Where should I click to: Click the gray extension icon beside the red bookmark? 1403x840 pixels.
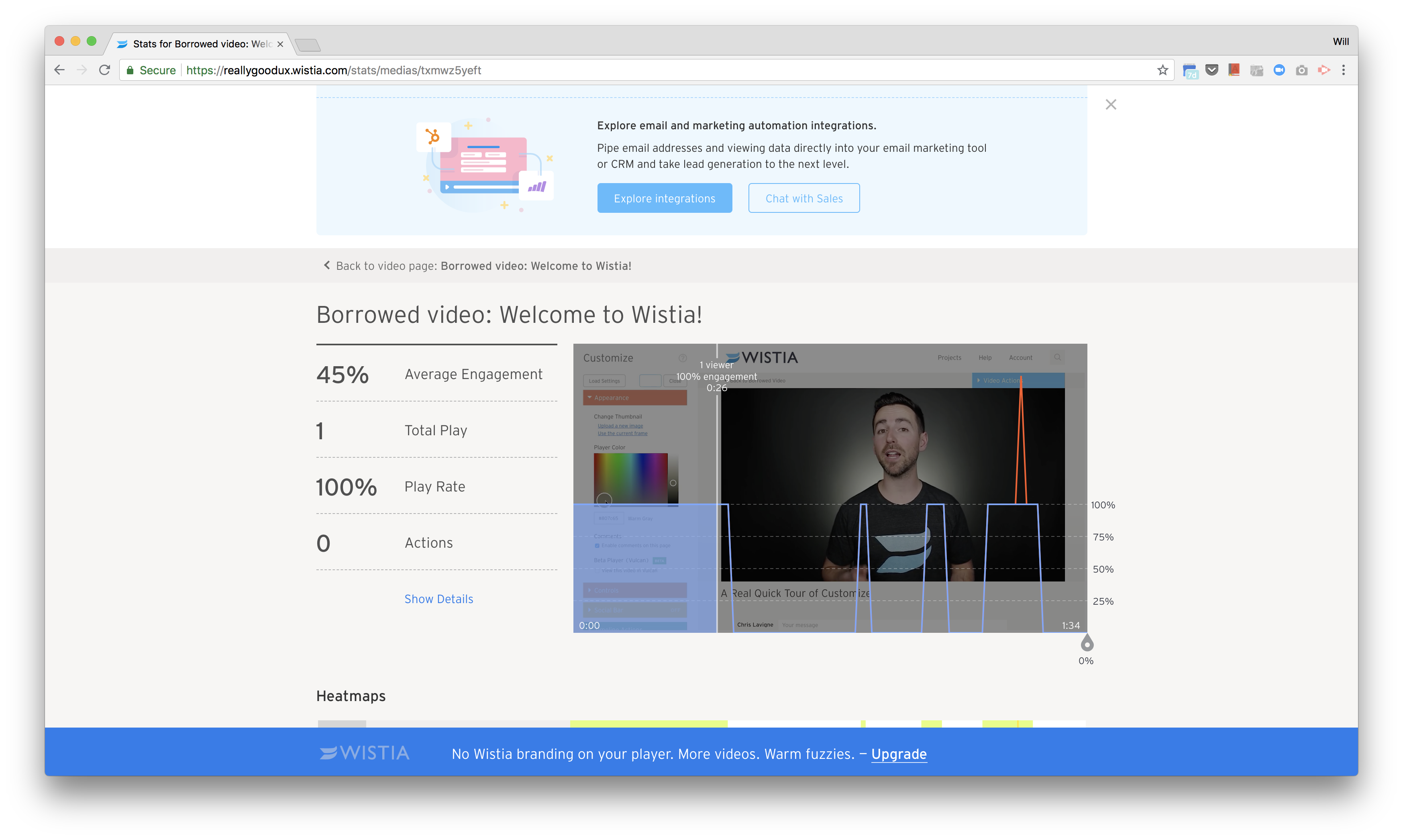pos(1256,71)
